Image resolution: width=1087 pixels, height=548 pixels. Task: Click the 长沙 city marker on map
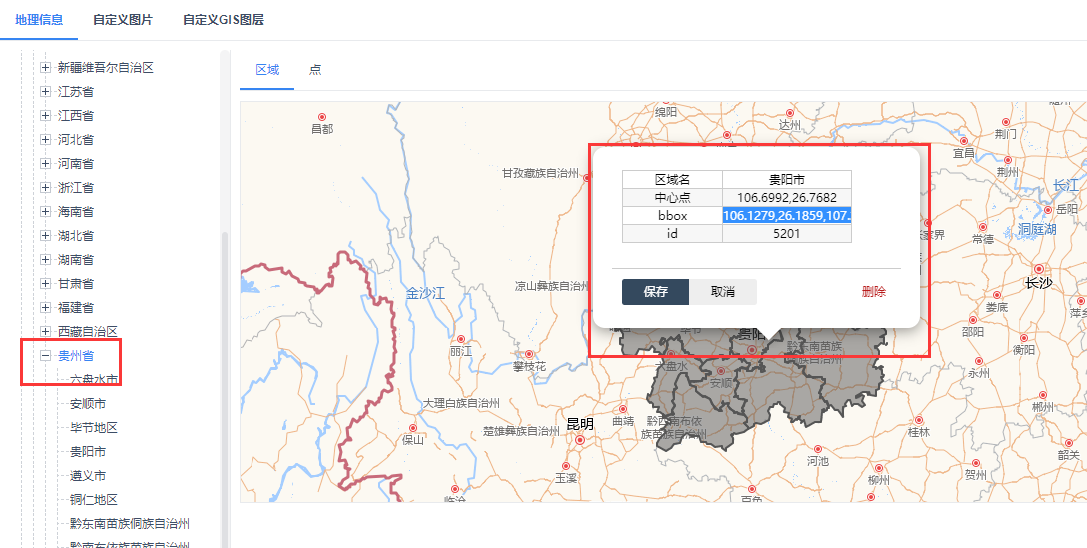[1038, 268]
